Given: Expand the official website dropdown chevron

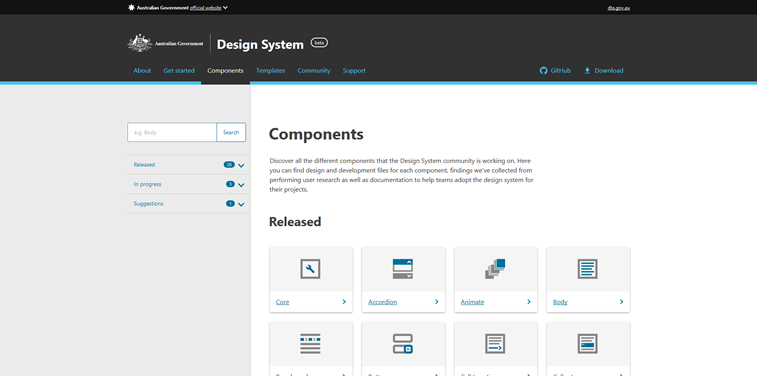Looking at the screenshot, I should 226,7.
